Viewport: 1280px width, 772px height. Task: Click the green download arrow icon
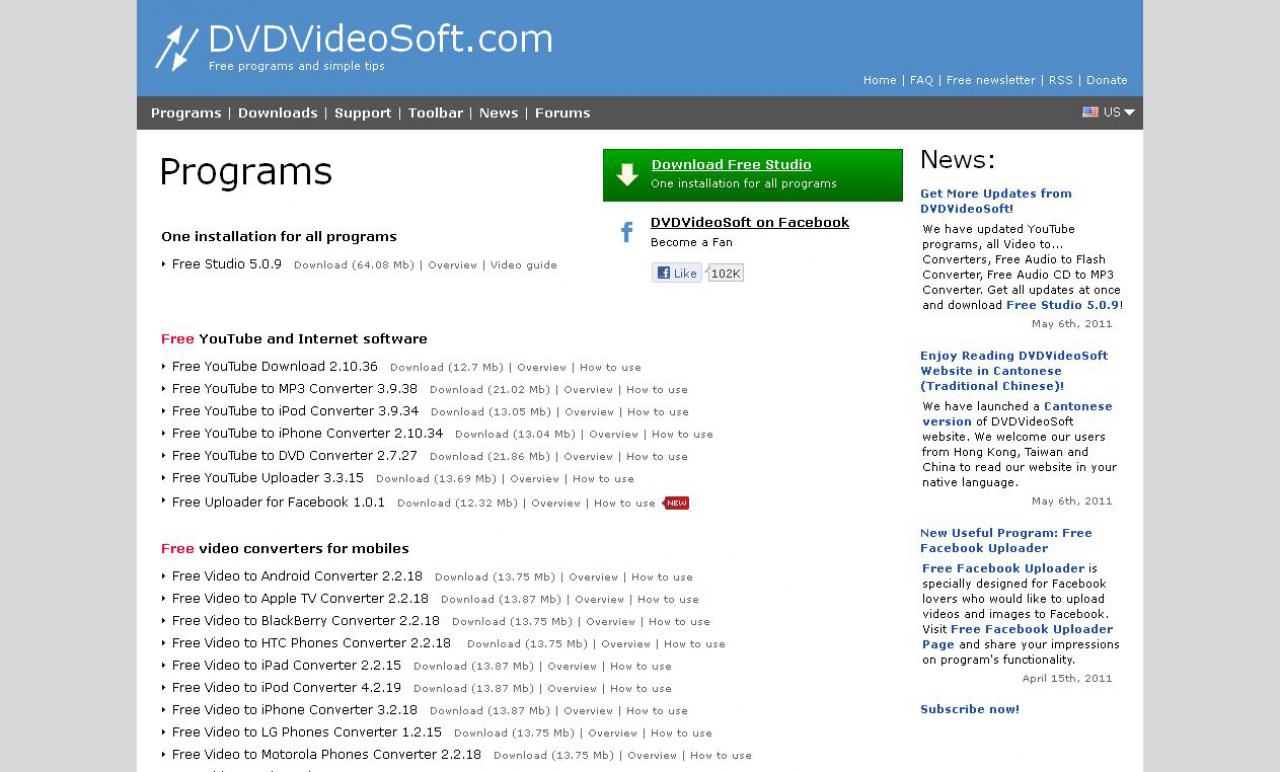627,175
